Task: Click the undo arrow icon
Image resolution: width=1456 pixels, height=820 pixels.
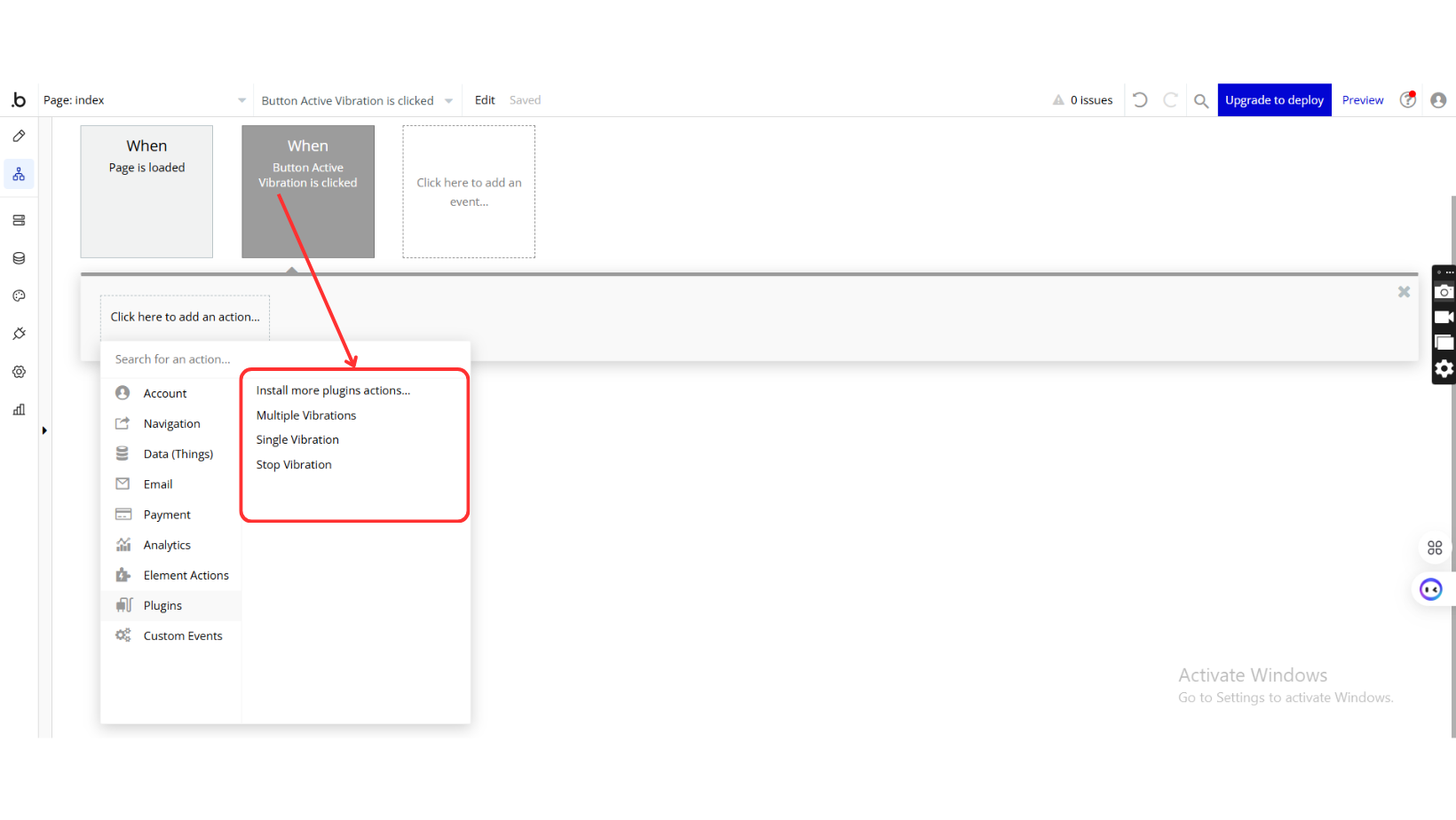Action: point(1141,100)
